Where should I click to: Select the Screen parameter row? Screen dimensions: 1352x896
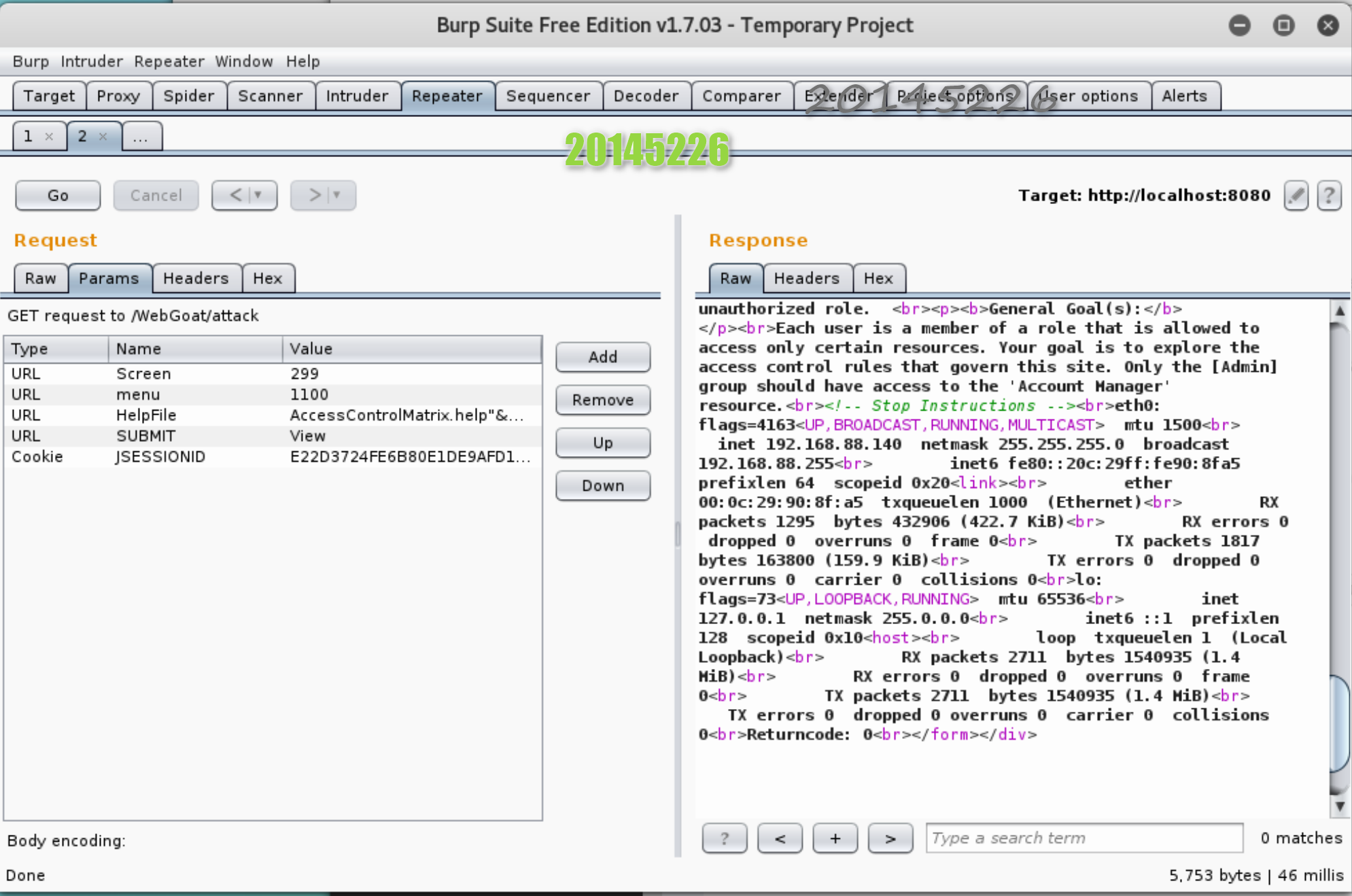click(x=273, y=374)
